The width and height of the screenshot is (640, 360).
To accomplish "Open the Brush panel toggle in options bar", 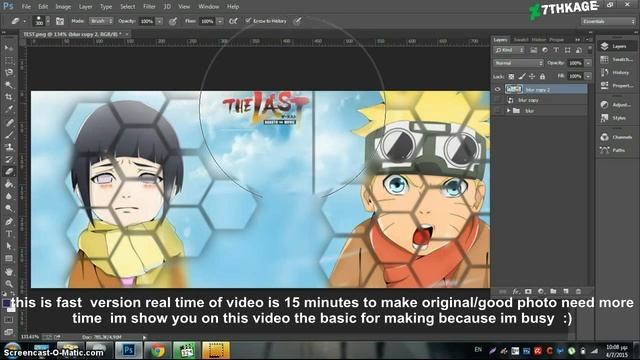I will coord(60,21).
